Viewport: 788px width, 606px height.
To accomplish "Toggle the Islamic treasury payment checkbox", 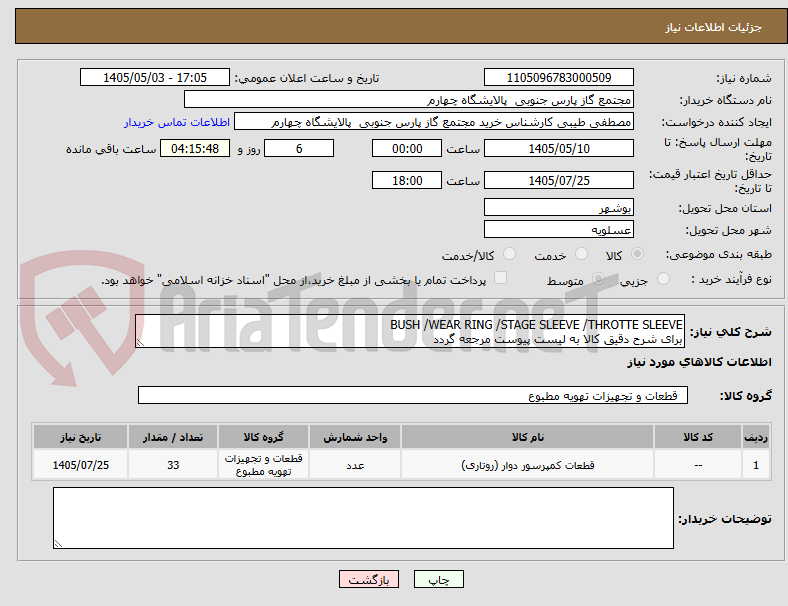I will pos(501,278).
